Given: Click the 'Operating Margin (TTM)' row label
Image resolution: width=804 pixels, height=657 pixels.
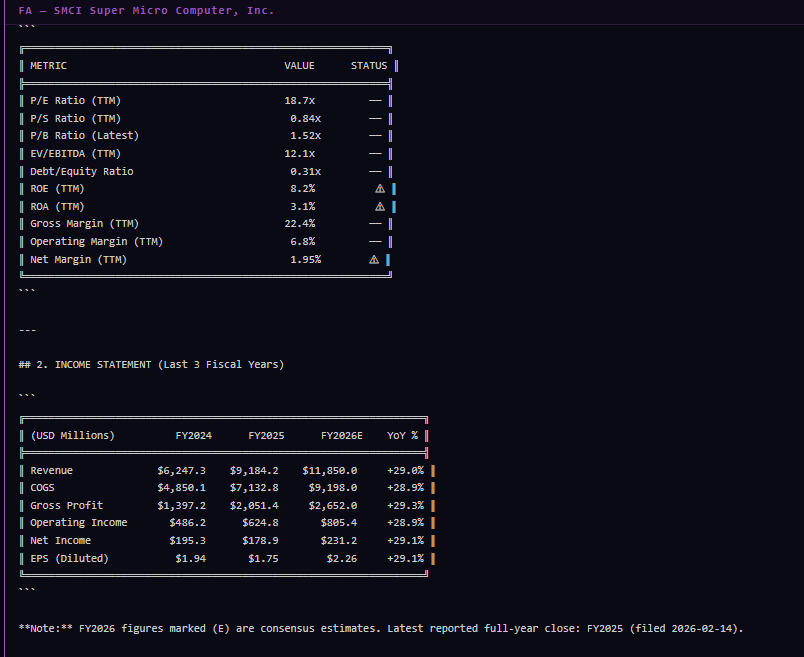Looking at the screenshot, I should (96, 242).
